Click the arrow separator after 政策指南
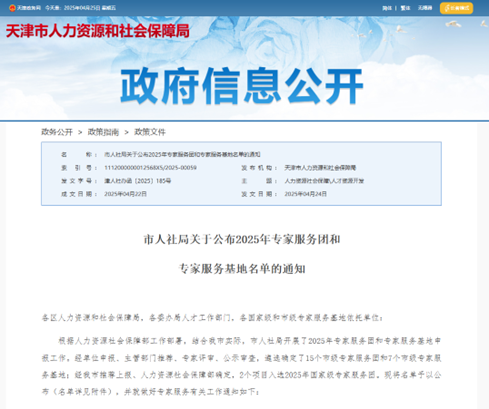This screenshot has height=409, width=489. (126, 132)
